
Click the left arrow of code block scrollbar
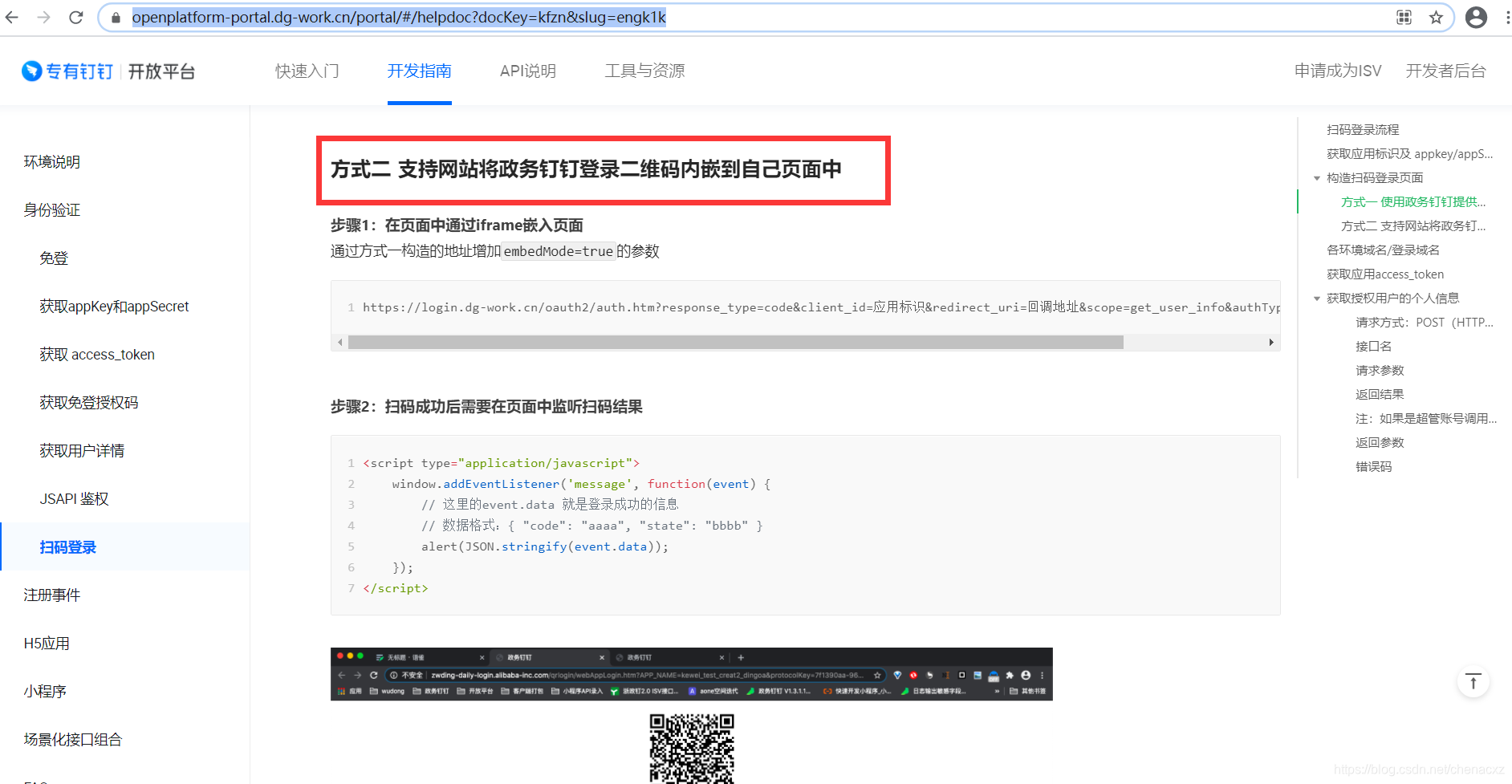coord(340,343)
